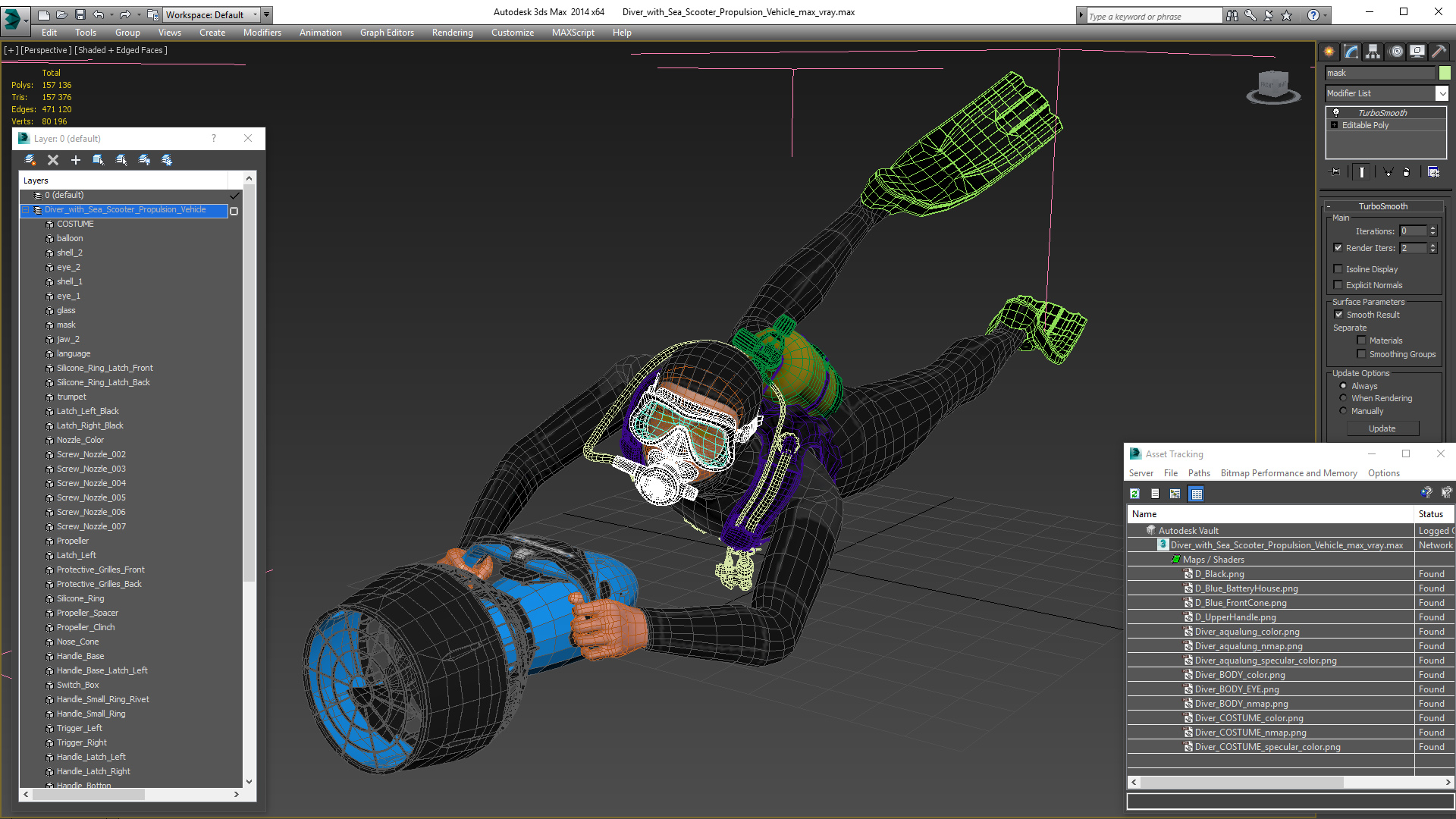Add selected objects to layer with plus icon

tap(76, 160)
